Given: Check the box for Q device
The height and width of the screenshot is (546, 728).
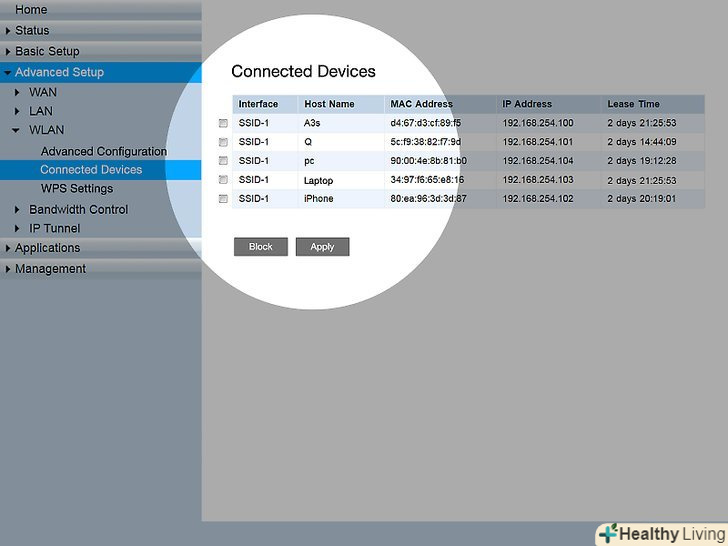Looking at the screenshot, I should 223,142.
